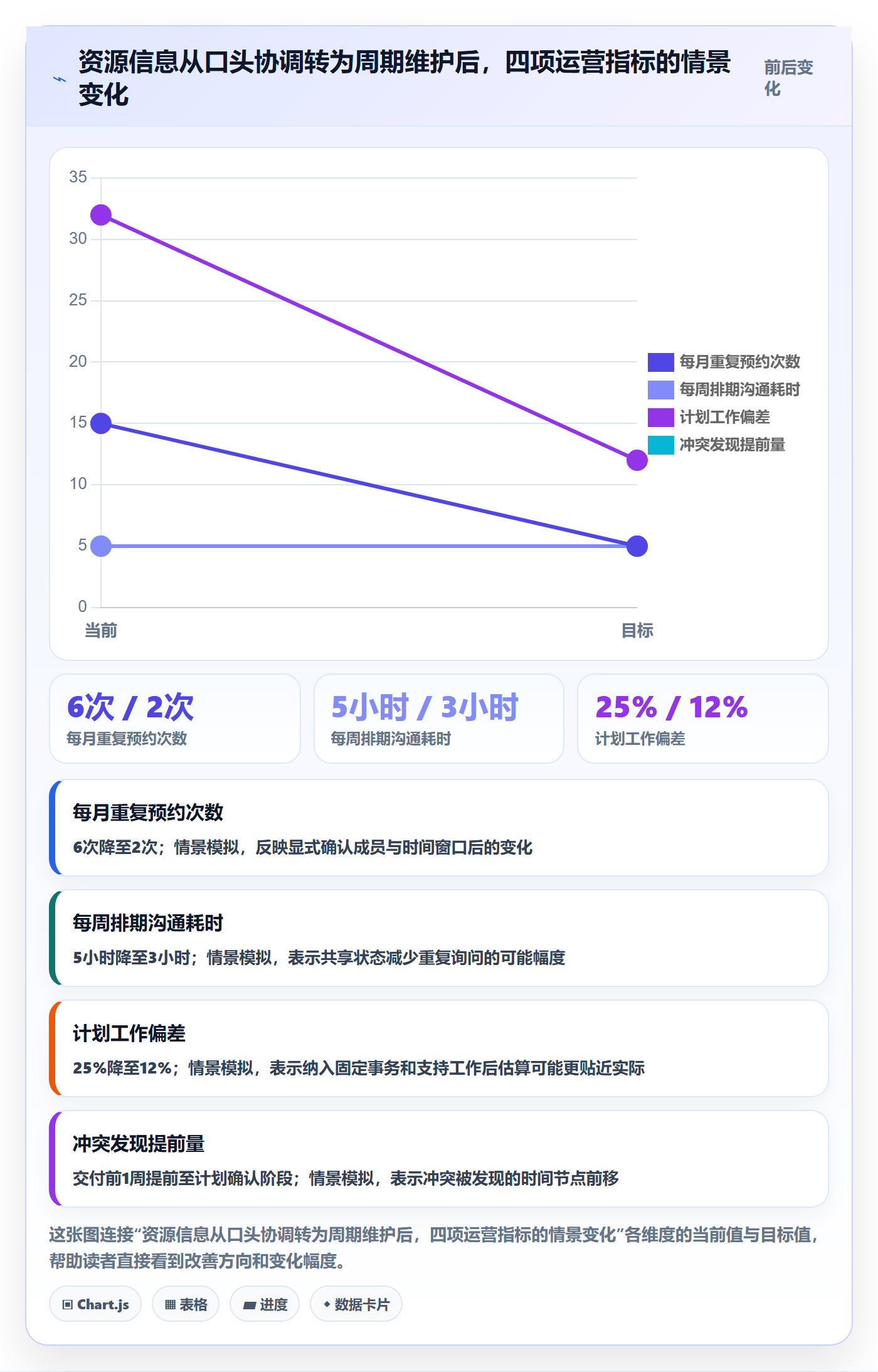Click the dark blue target point at 5

[x=637, y=546]
